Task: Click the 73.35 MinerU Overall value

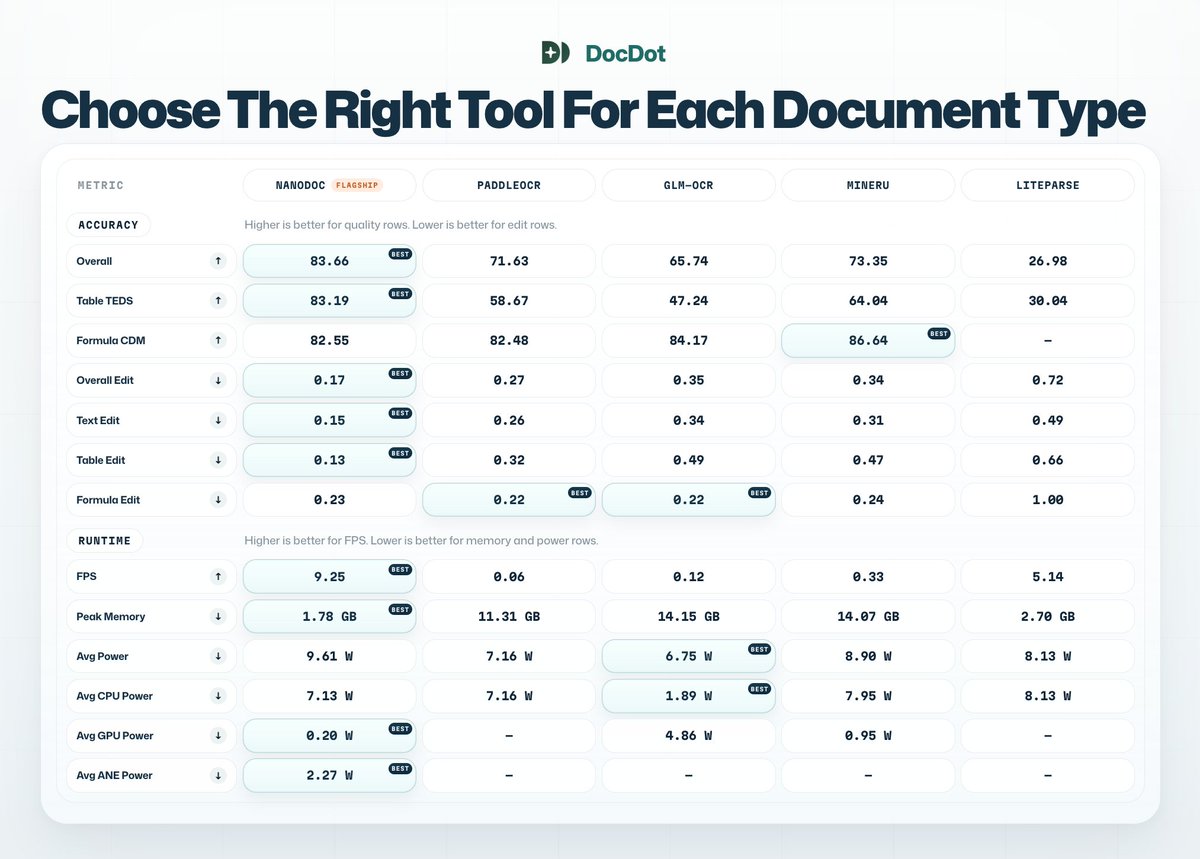Action: point(868,261)
